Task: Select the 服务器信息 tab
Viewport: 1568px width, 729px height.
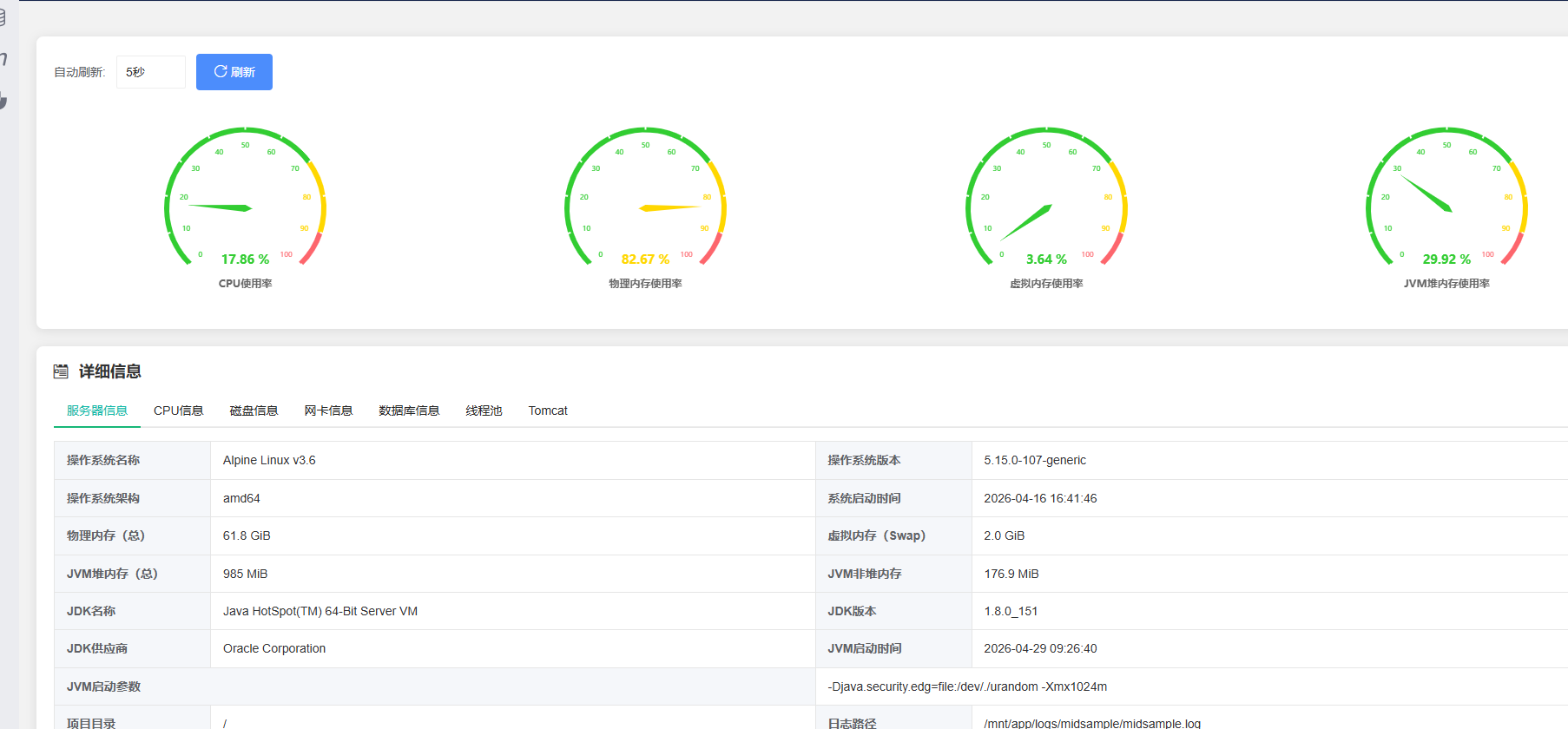Action: pyautogui.click(x=97, y=410)
